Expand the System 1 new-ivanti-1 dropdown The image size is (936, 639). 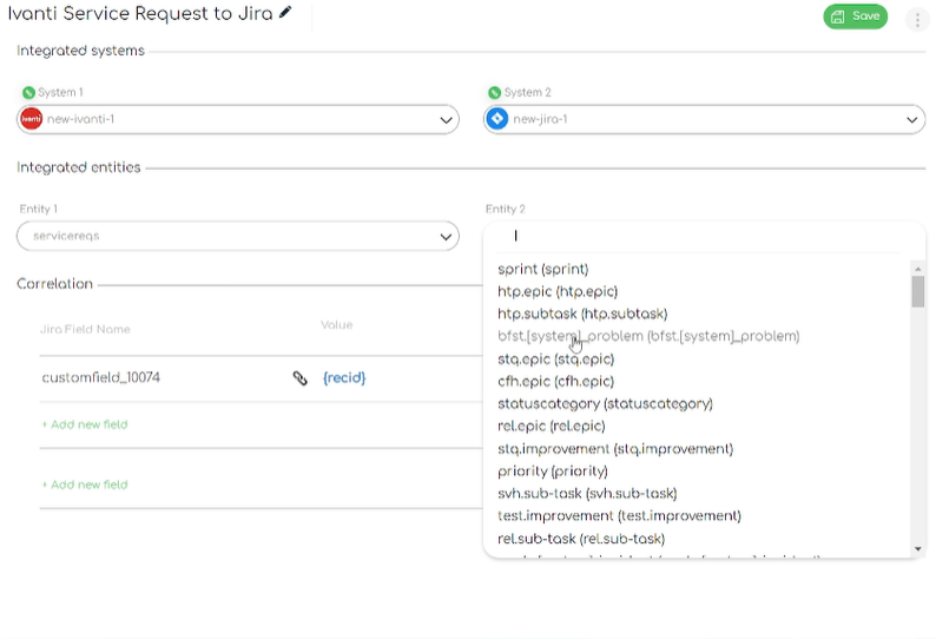[446, 119]
